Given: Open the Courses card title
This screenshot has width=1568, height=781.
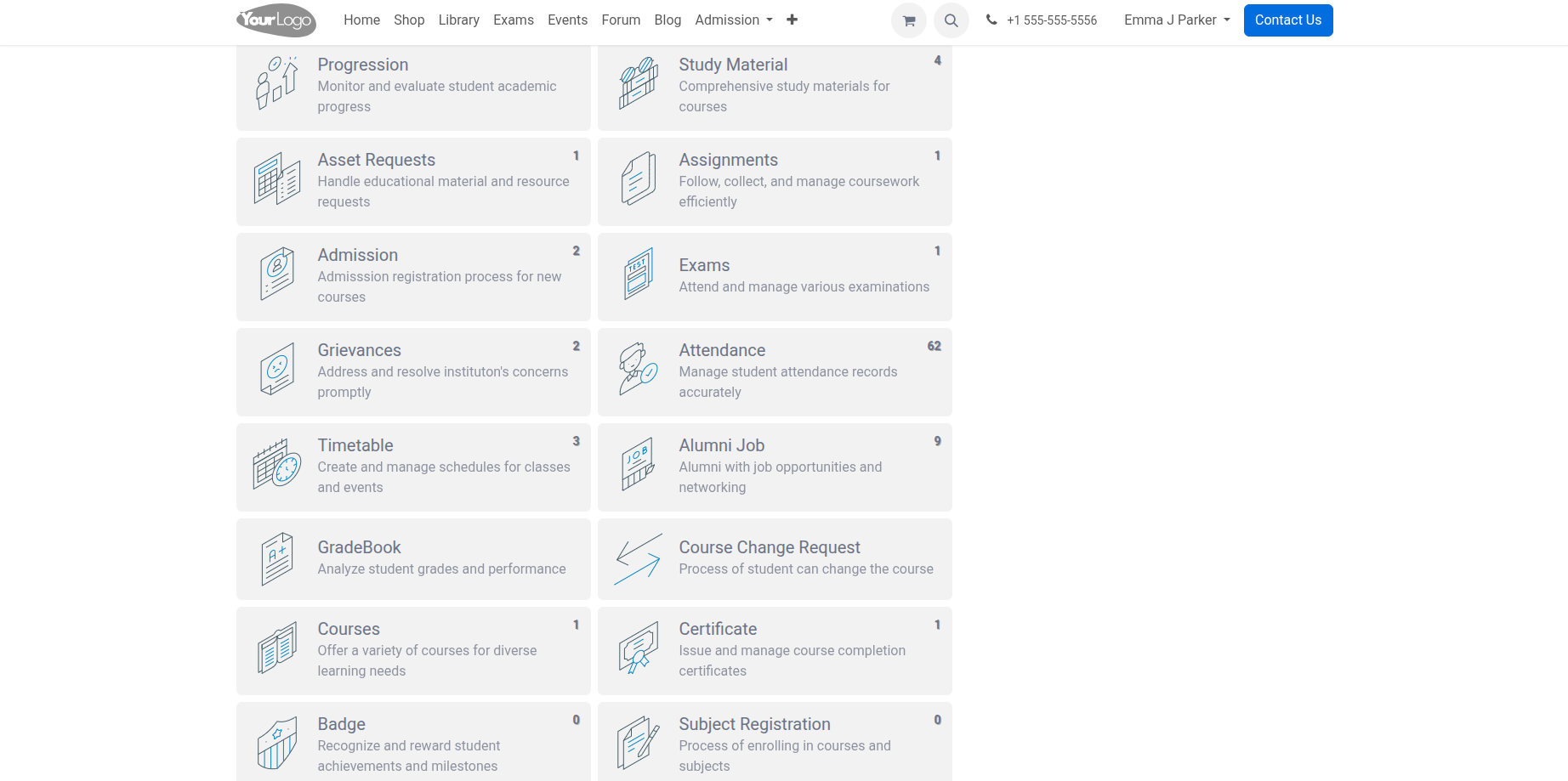Looking at the screenshot, I should (x=349, y=629).
